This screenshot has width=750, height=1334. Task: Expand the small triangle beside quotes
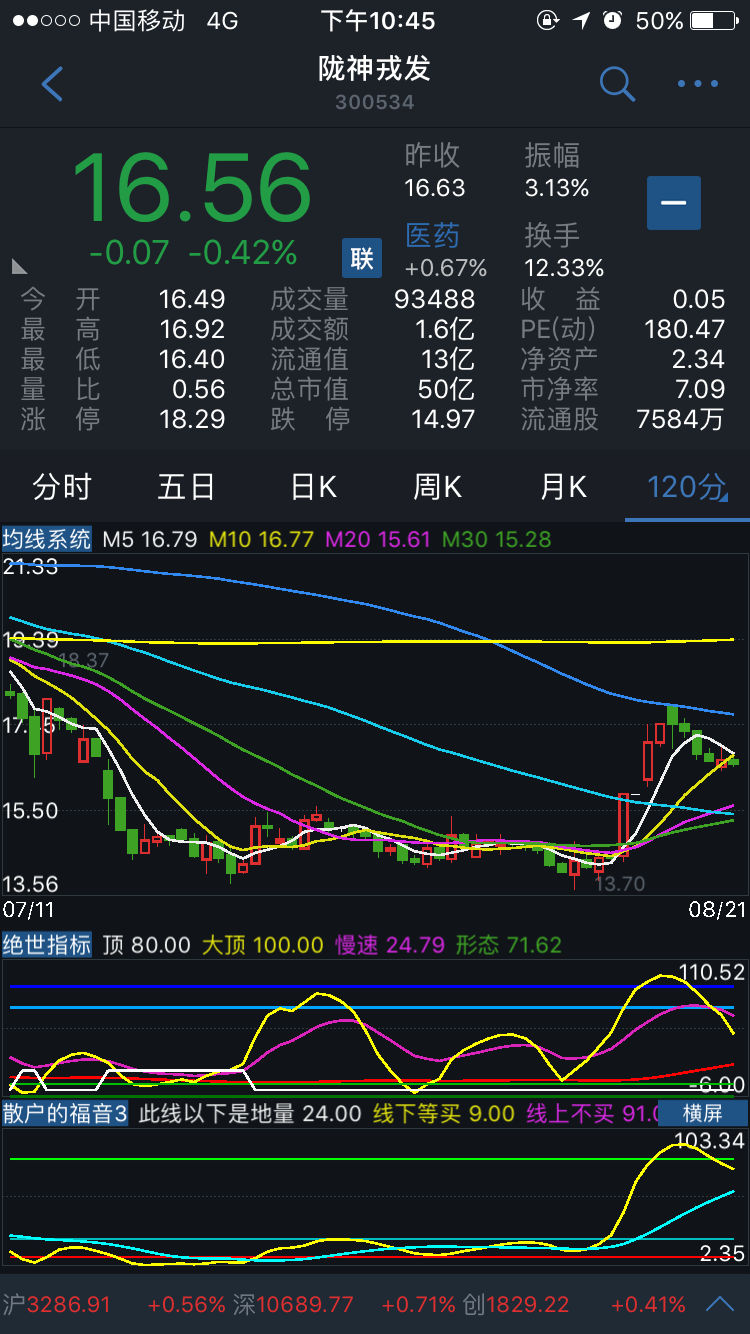(19, 266)
